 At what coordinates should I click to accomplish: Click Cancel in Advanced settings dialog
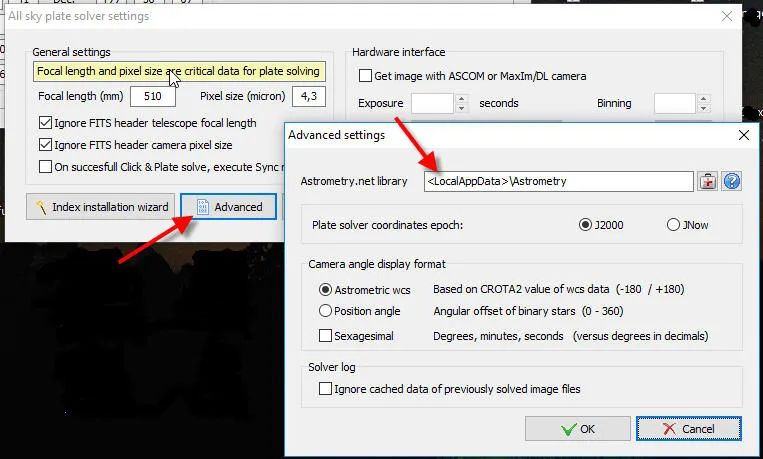tap(689, 429)
